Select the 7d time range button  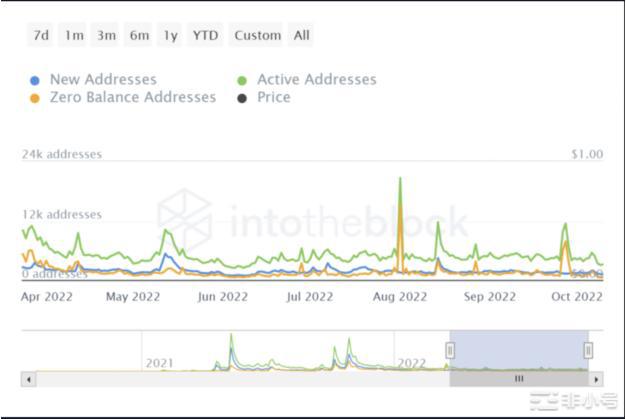click(x=41, y=35)
